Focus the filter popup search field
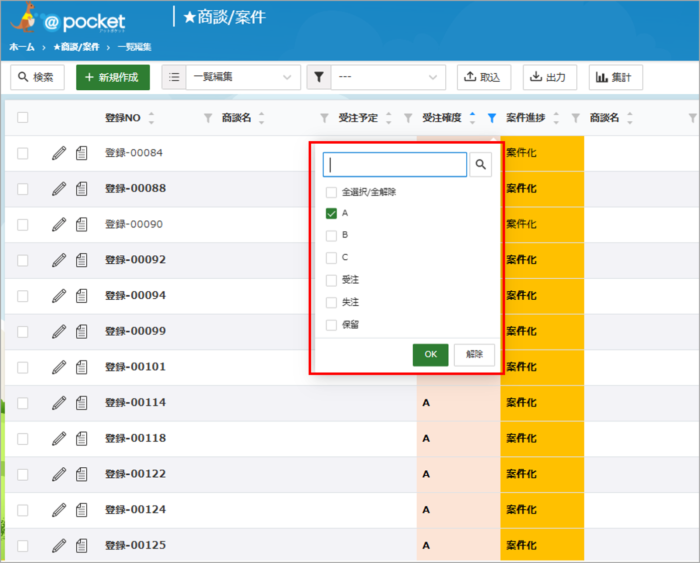 (395, 165)
